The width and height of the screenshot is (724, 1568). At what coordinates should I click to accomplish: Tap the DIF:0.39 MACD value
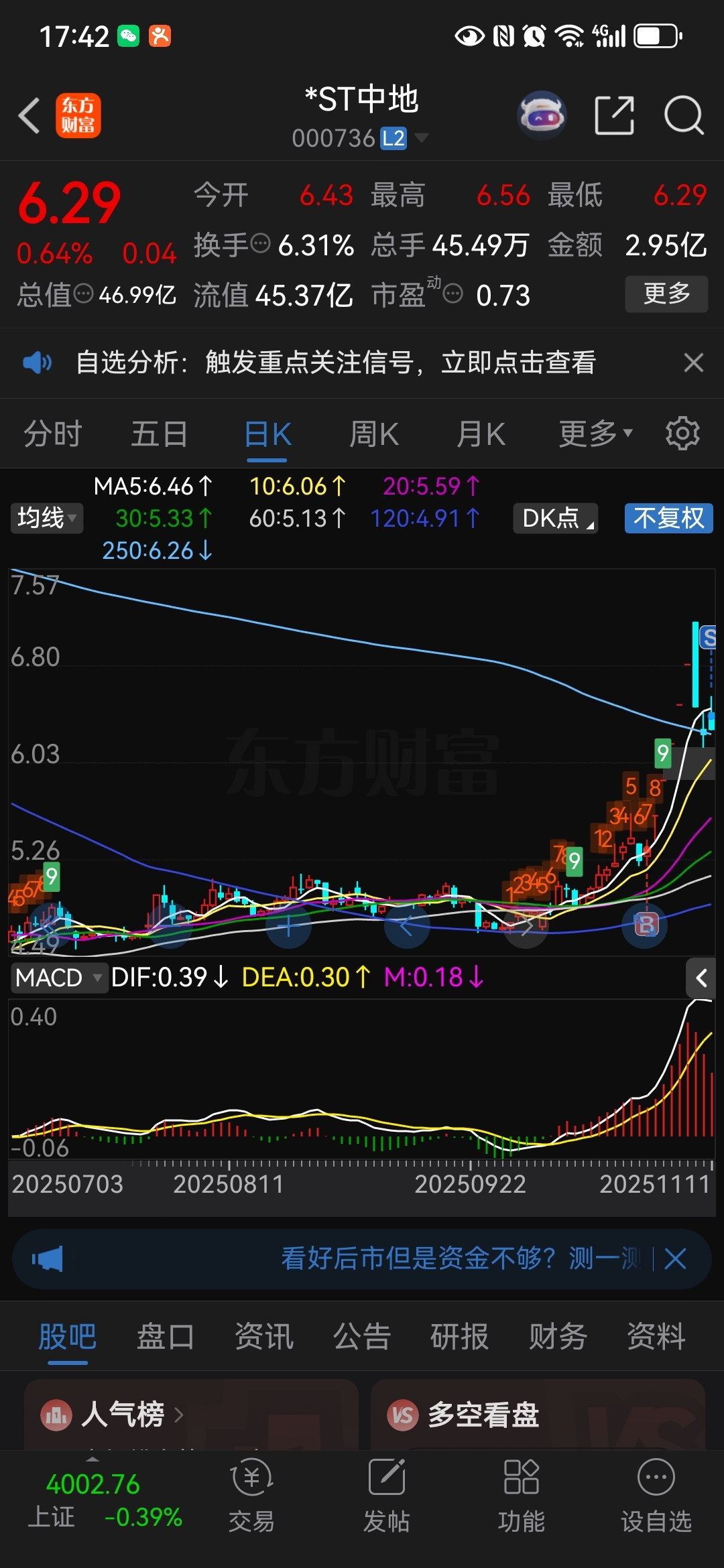[170, 978]
